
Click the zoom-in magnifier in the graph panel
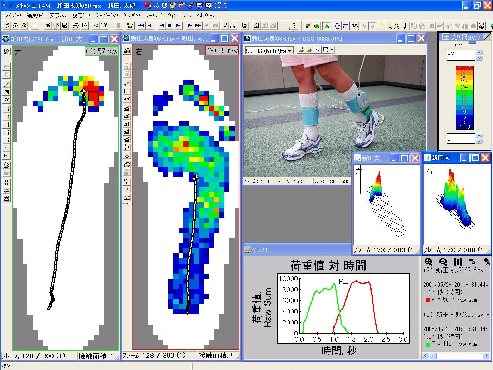pos(429,262)
